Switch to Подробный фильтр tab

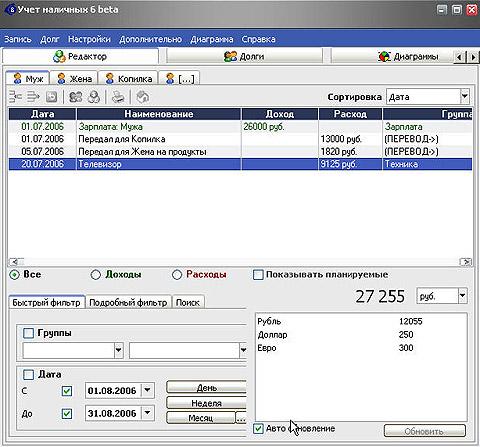(x=128, y=302)
